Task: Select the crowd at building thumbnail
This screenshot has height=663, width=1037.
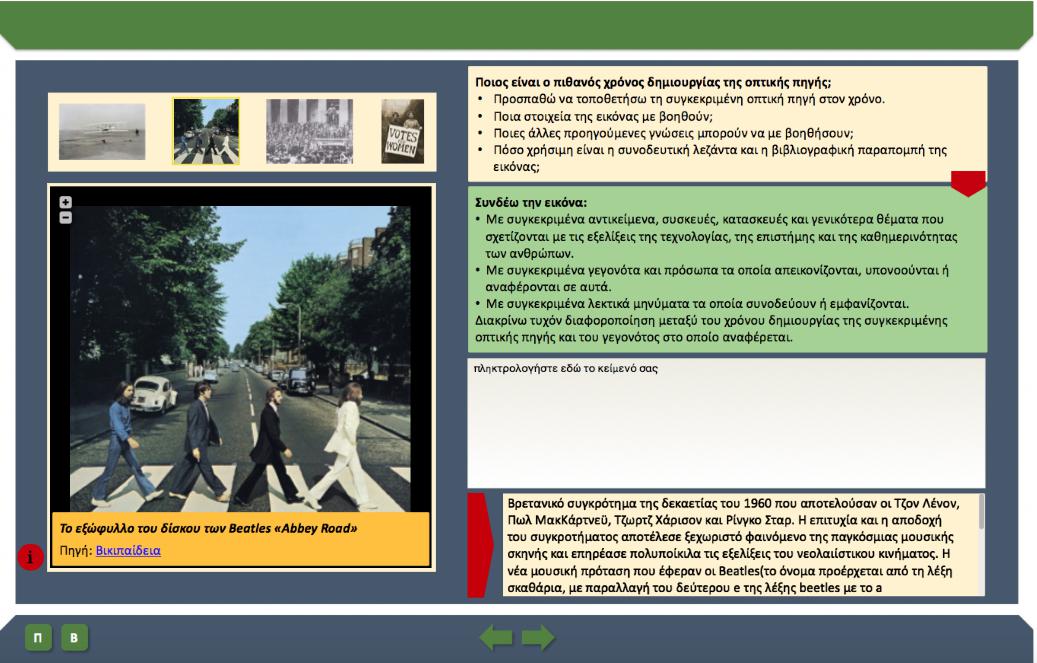Action: coord(310,131)
